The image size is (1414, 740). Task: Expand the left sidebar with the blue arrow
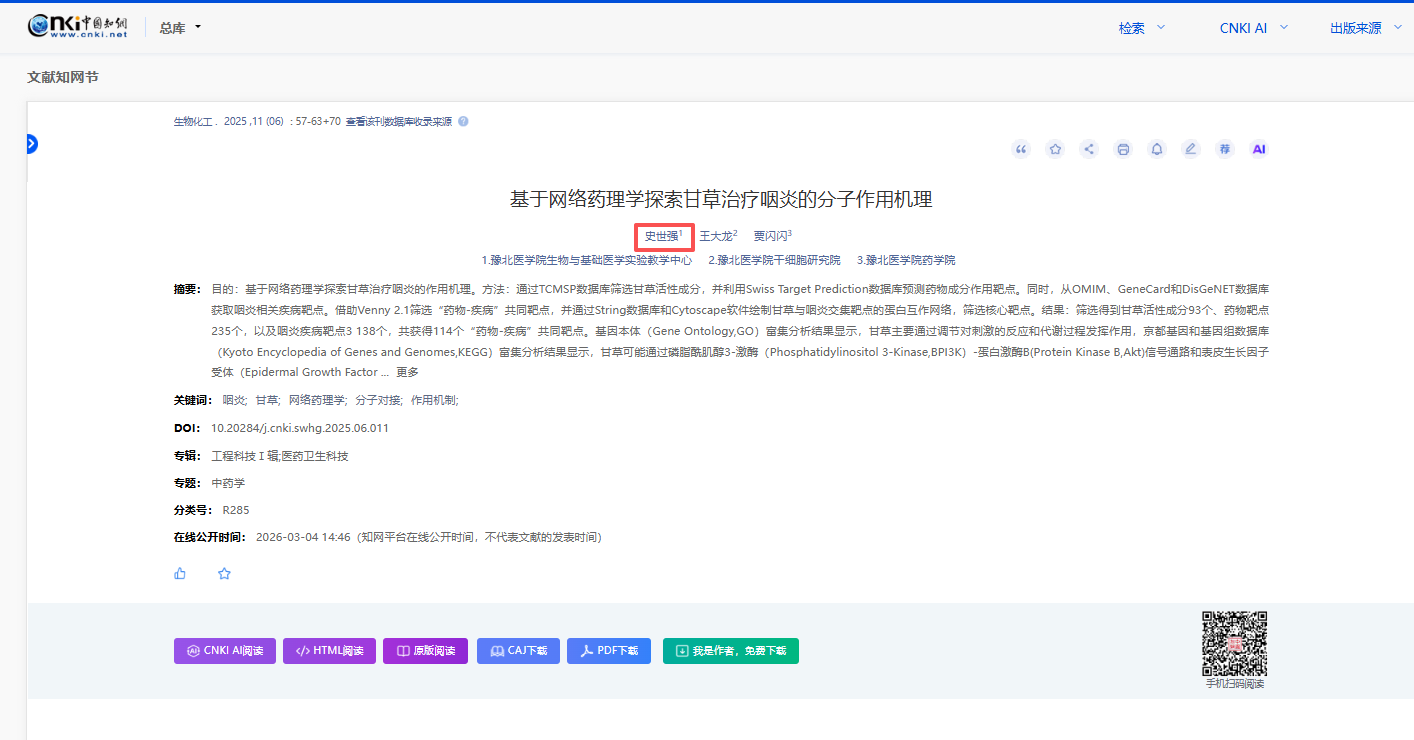30,144
